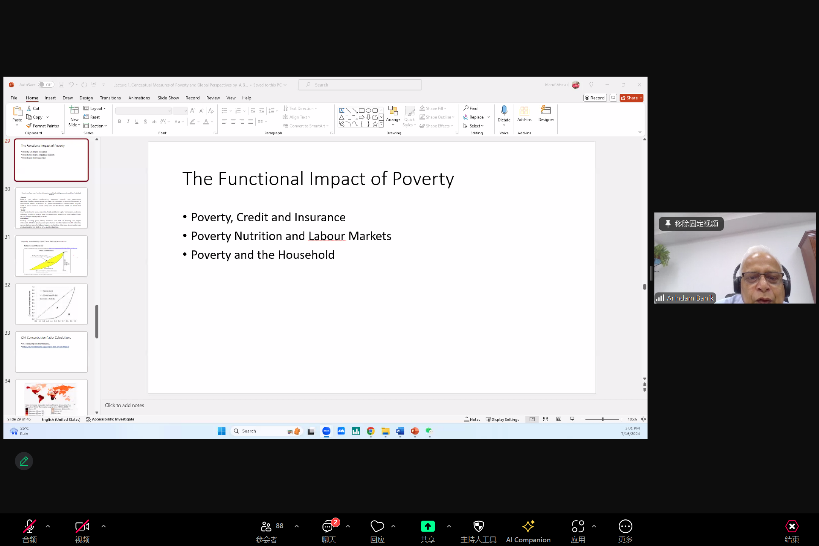Launch AI Companion
The width and height of the screenshot is (819, 546).
(528, 526)
